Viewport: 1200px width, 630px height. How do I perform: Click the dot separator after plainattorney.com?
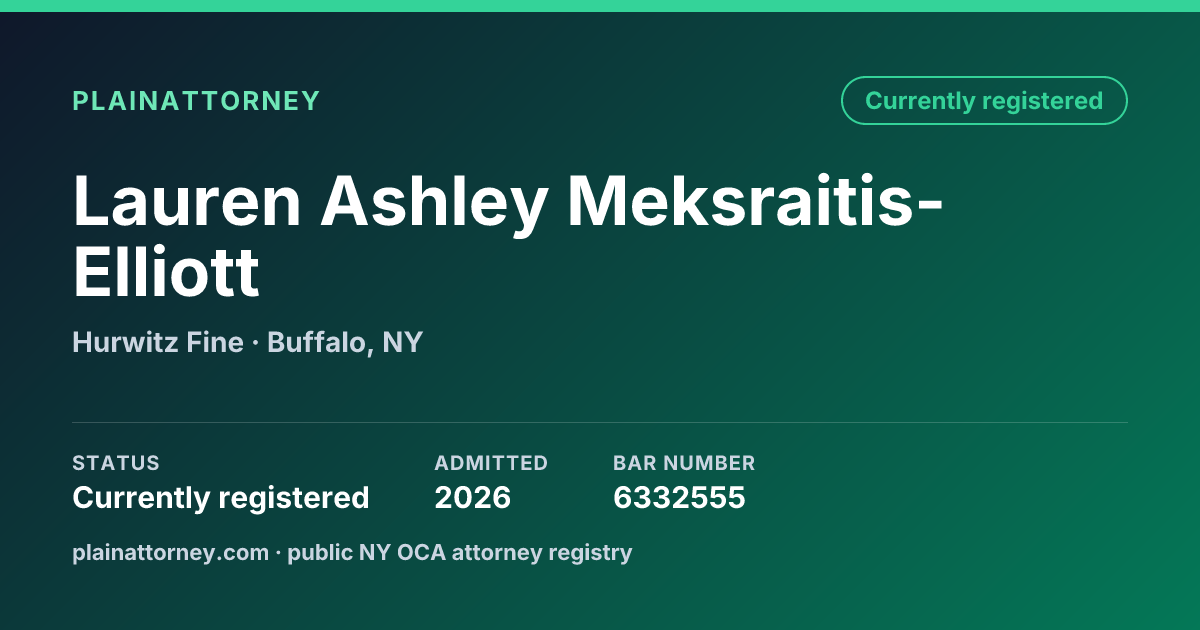click(279, 553)
